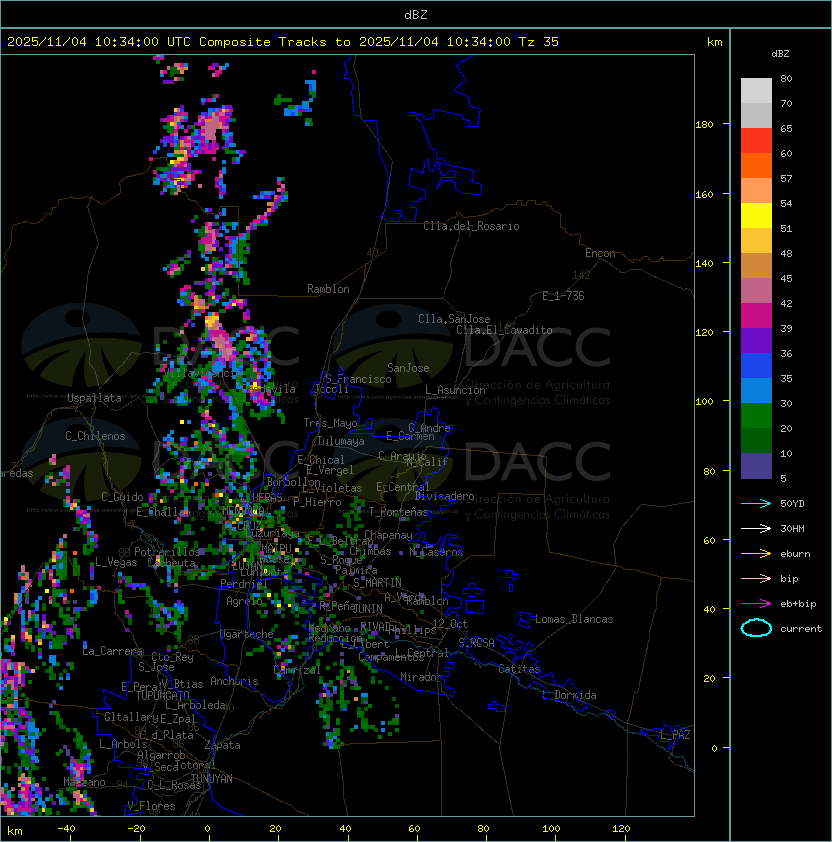Click the 'C_Guido' map label
832x842 pixels.
[x=122, y=497]
